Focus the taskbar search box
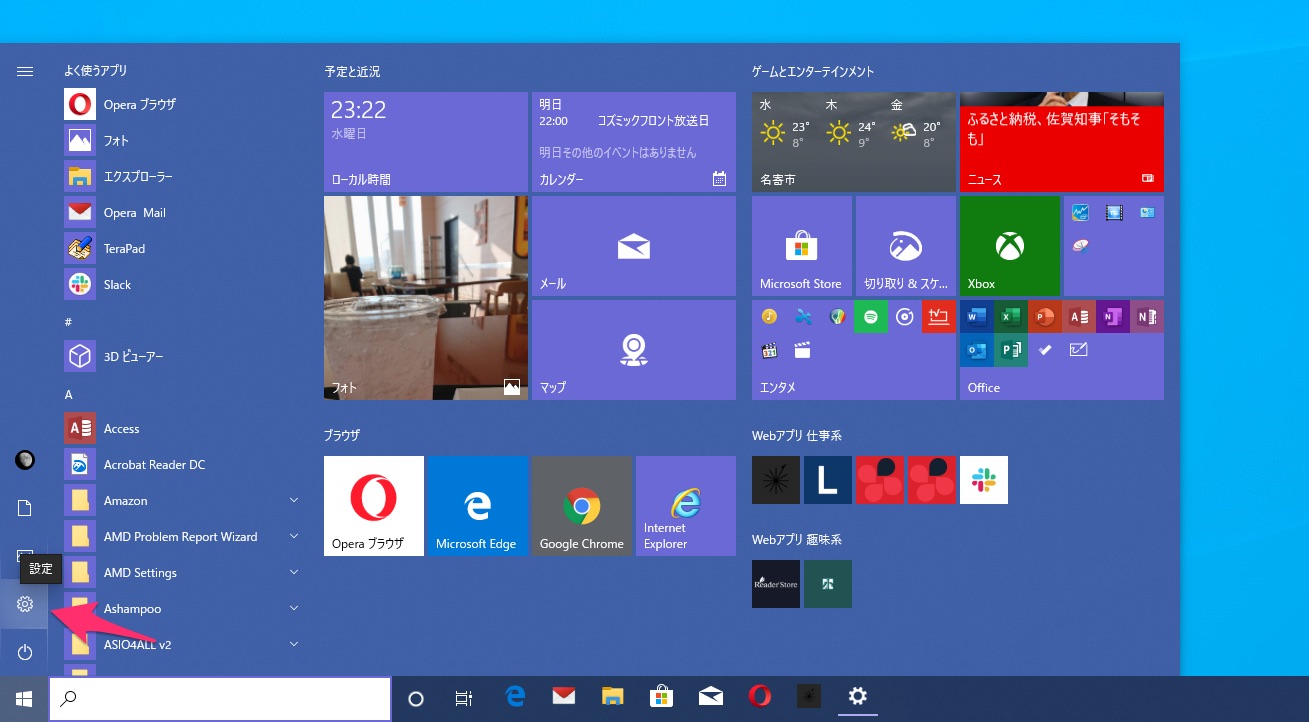The image size is (1309, 722). 220,699
